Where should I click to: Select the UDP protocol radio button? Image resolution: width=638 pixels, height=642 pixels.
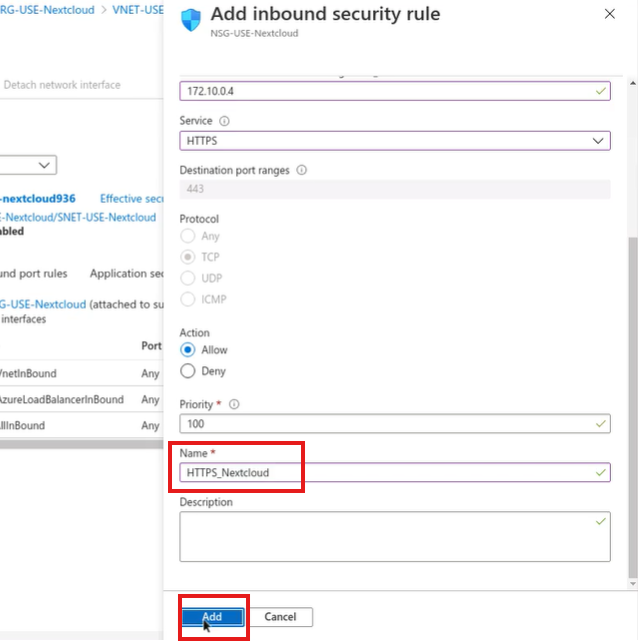coord(188,278)
